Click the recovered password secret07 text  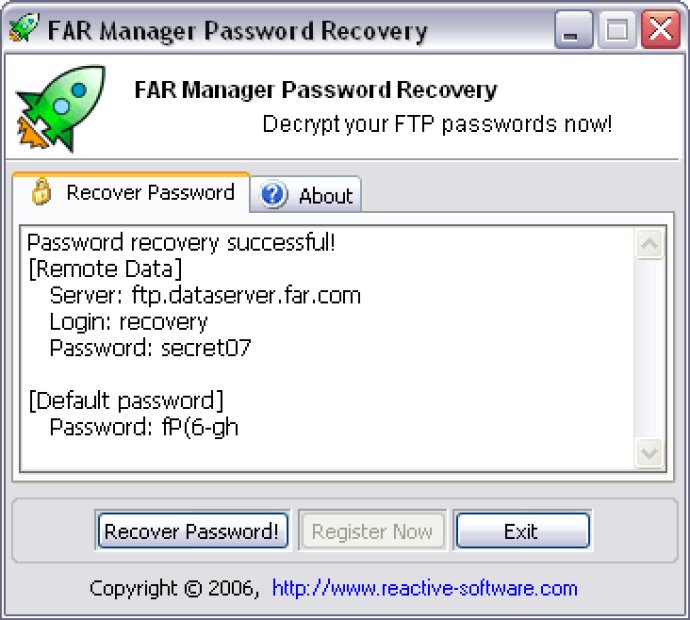click(x=206, y=348)
